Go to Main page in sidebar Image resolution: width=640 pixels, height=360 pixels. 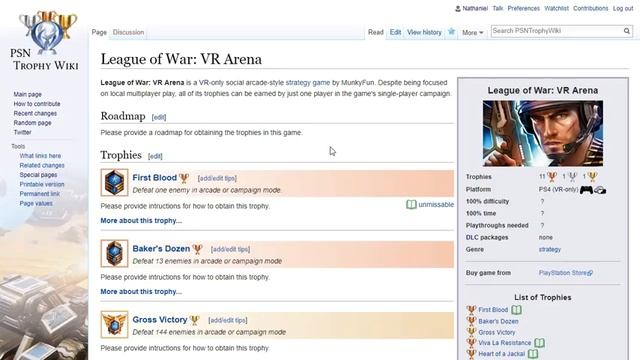(27, 94)
